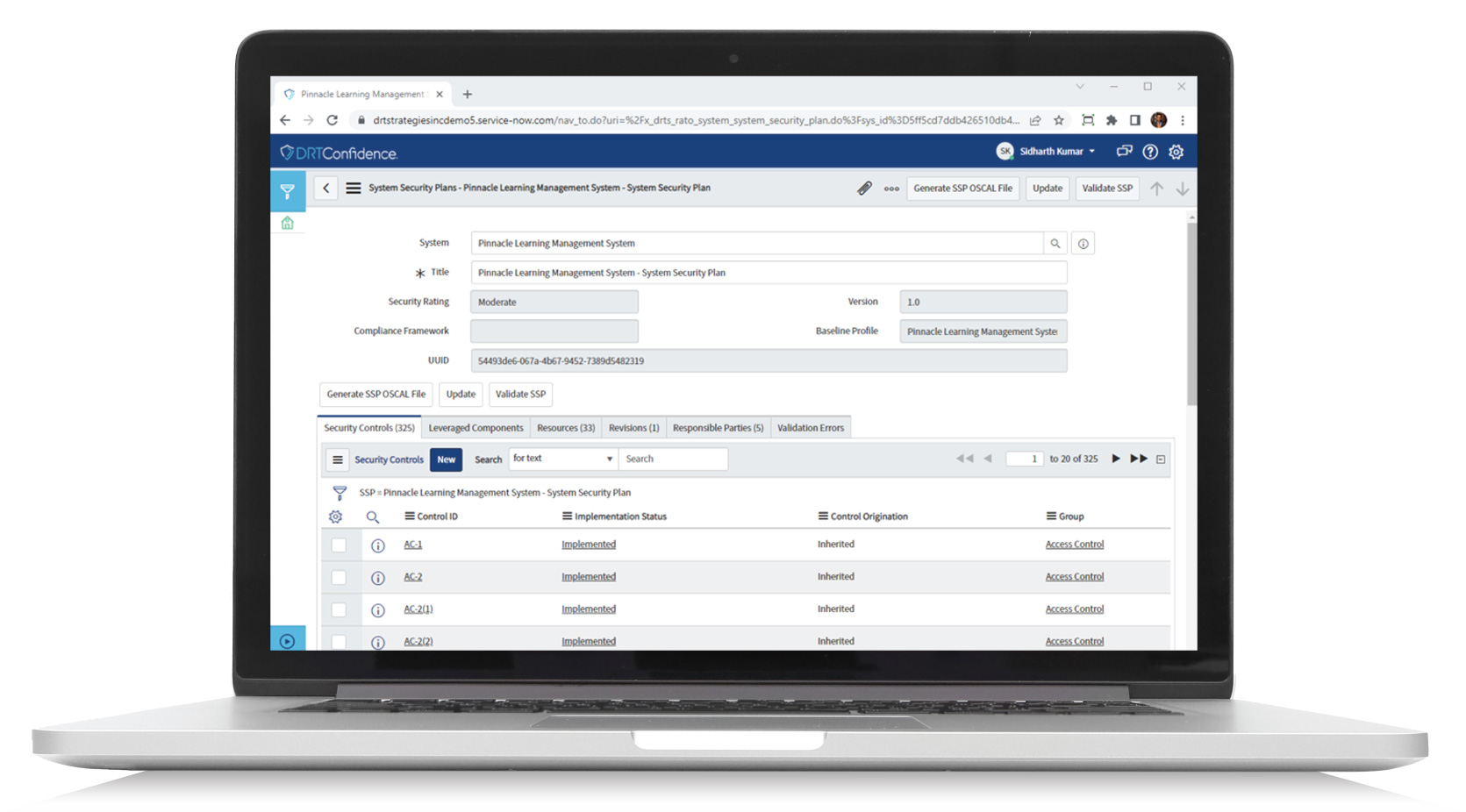
Task: Open the 'for text' search dropdown
Action: coord(562,459)
